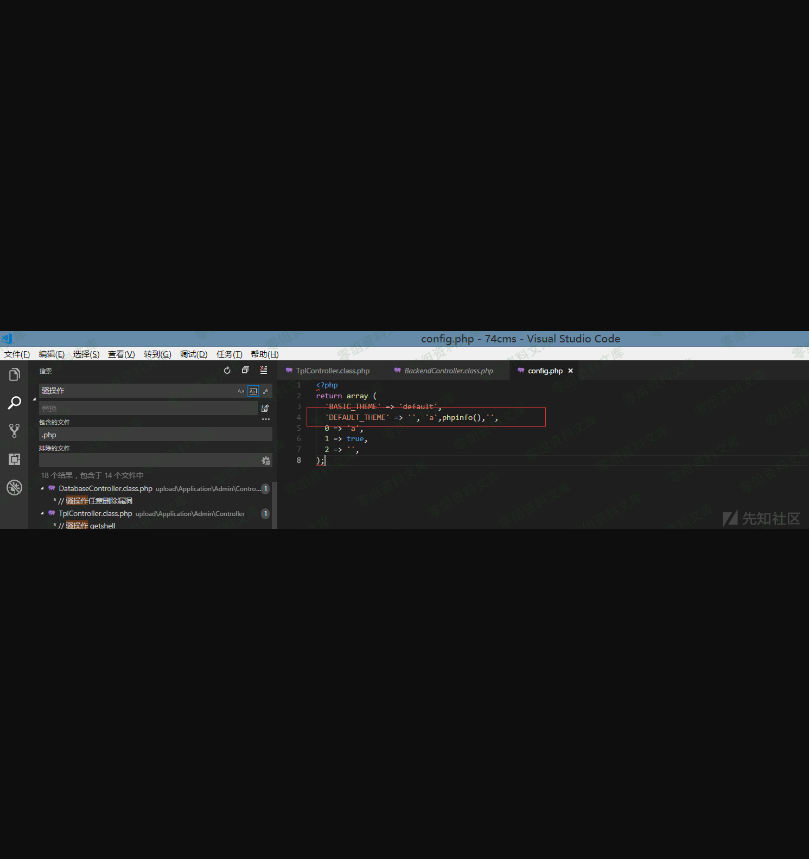This screenshot has width=809, height=859.
Task: Open the Debug view in activity bar
Action: [14, 487]
